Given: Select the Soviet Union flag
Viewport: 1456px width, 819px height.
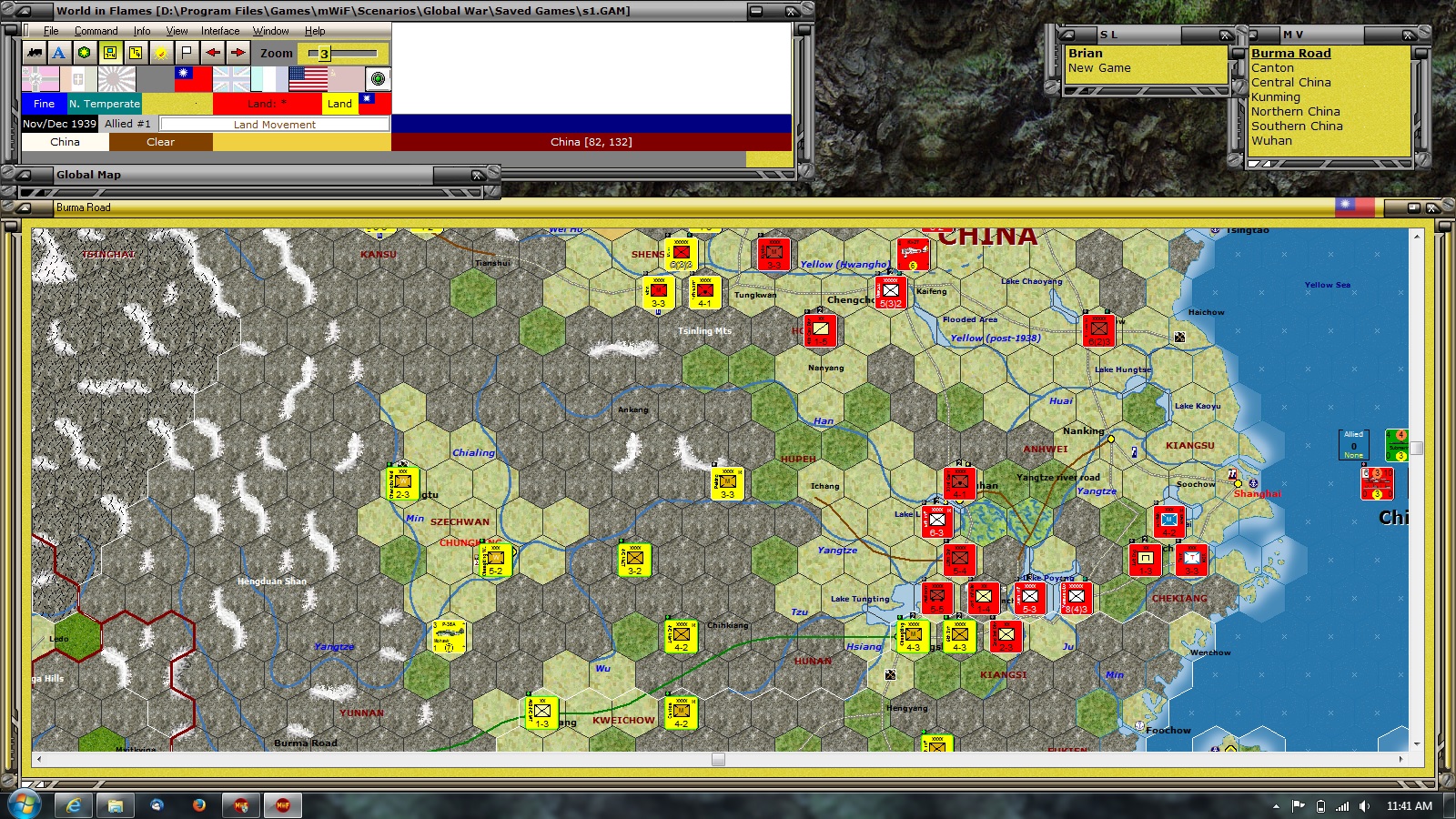Looking at the screenshot, I should [x=346, y=79].
